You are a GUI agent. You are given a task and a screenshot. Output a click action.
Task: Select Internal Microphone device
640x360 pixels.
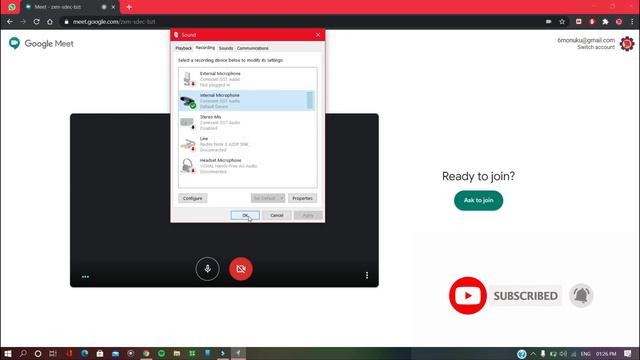247,101
